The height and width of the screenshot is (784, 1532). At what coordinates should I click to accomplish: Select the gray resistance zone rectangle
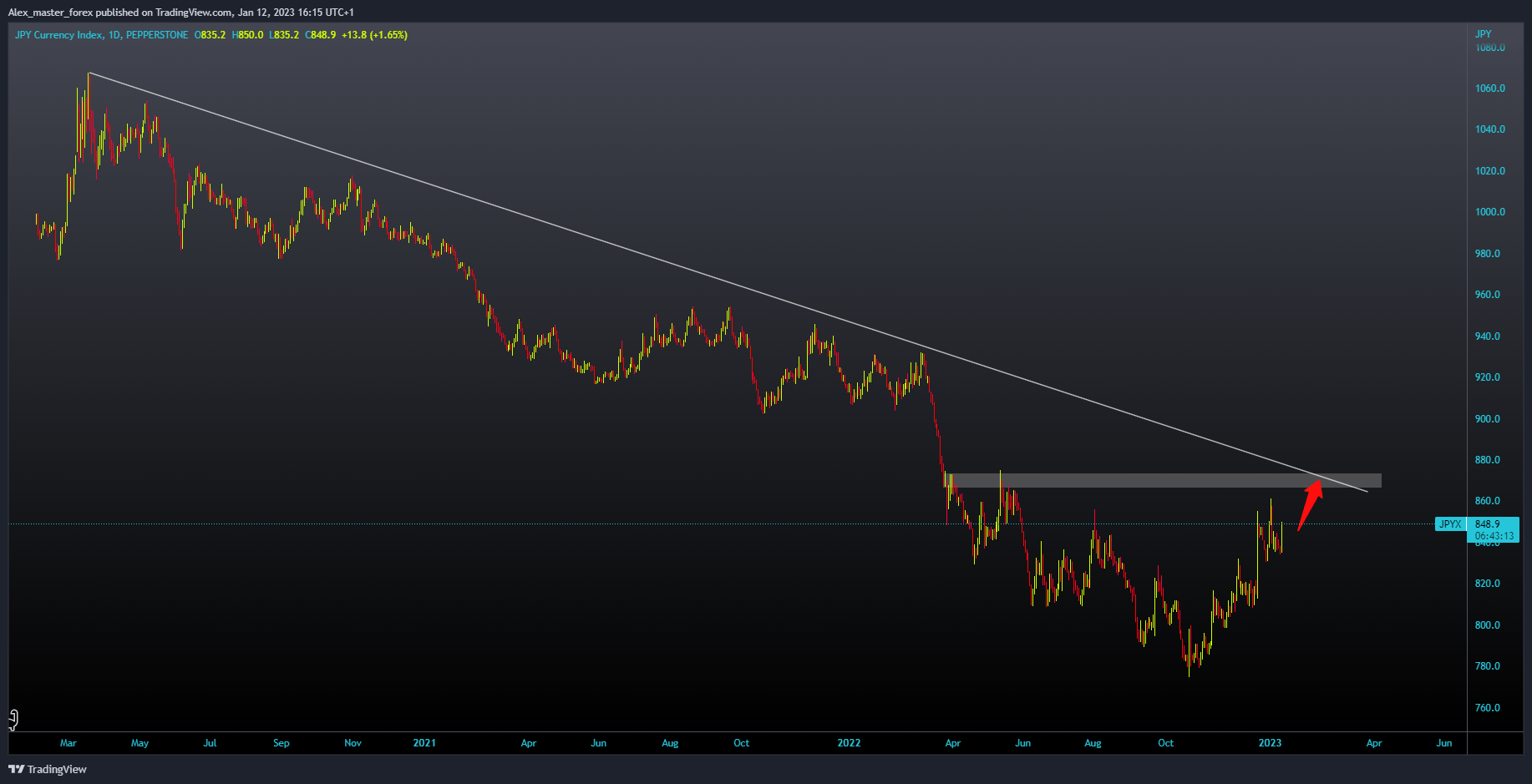coord(1161,481)
